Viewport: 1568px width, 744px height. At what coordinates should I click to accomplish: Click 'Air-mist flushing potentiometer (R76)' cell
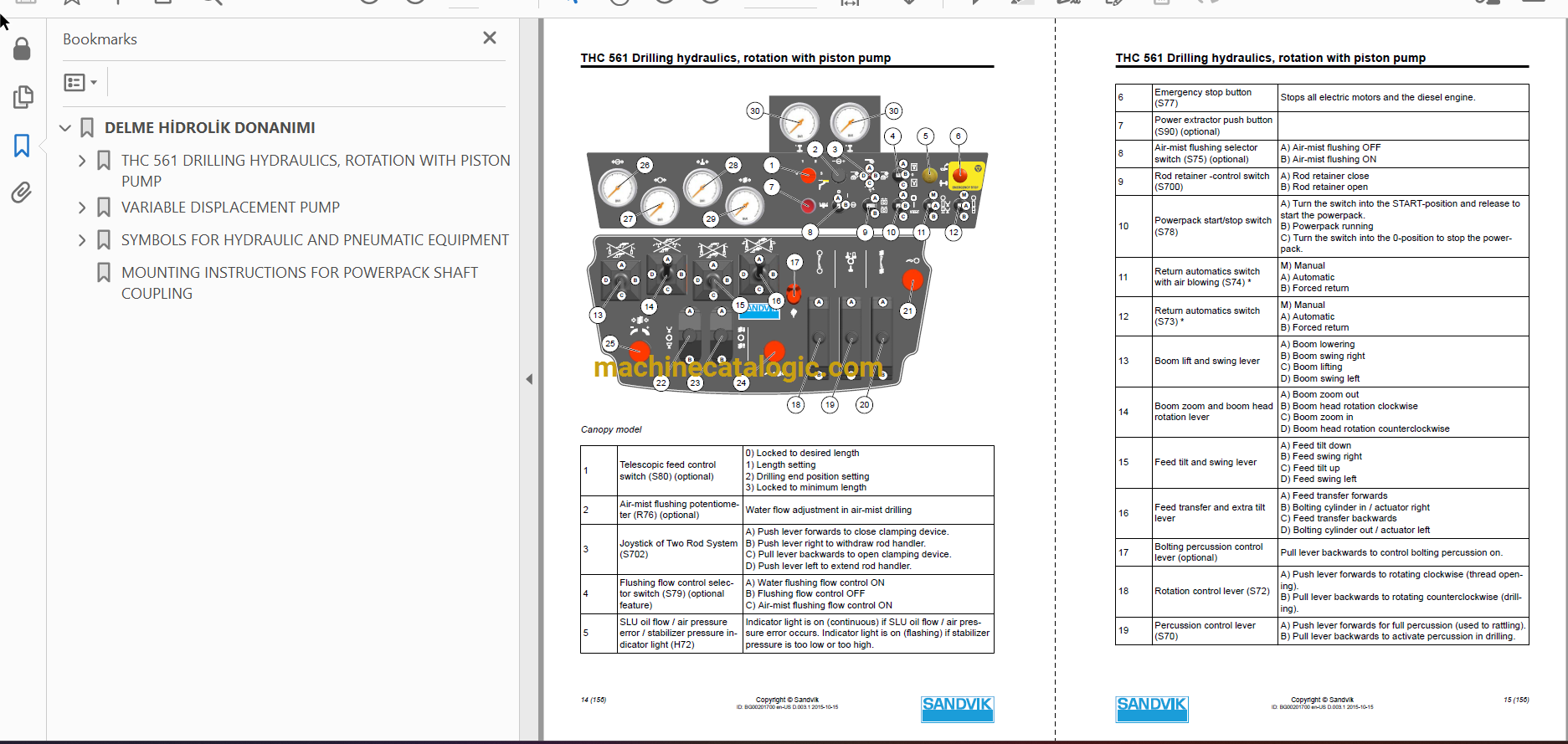pyautogui.click(x=679, y=510)
